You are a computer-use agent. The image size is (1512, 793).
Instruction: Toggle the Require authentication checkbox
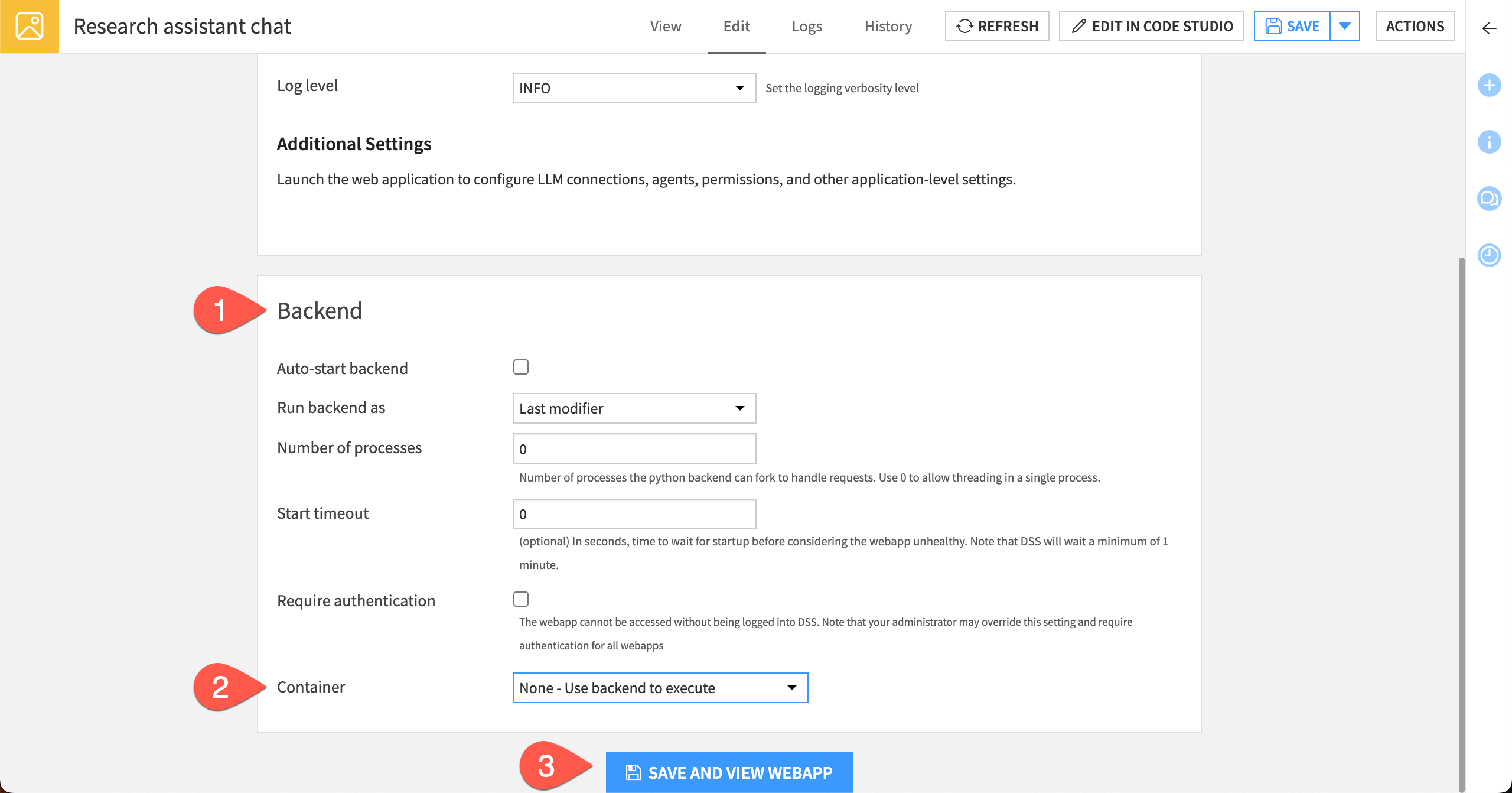521,599
